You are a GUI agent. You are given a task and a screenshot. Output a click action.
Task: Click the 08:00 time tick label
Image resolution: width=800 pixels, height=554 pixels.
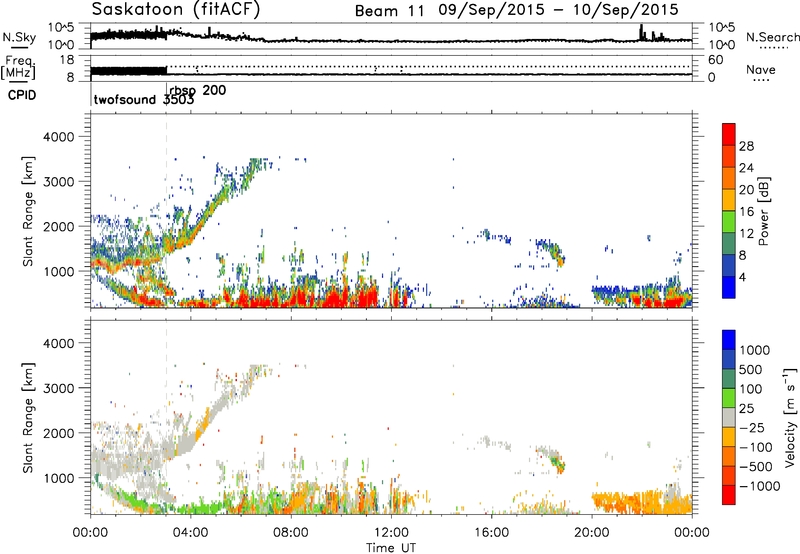pos(291,533)
